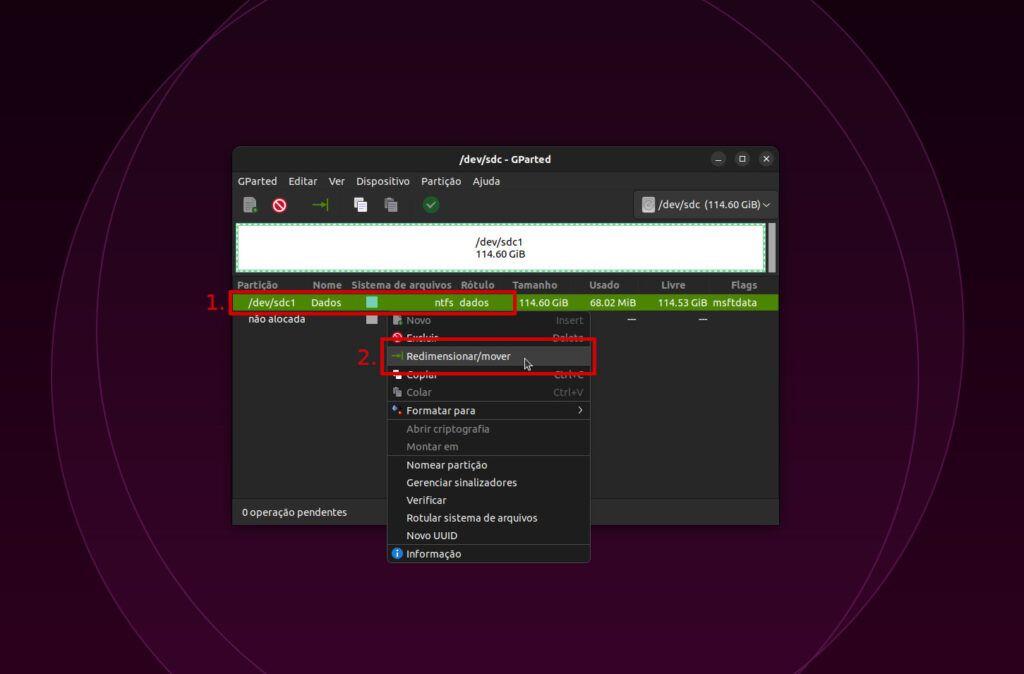The image size is (1024, 674).
Task: Click the 68.02 MiB used value
Action: tap(613, 303)
